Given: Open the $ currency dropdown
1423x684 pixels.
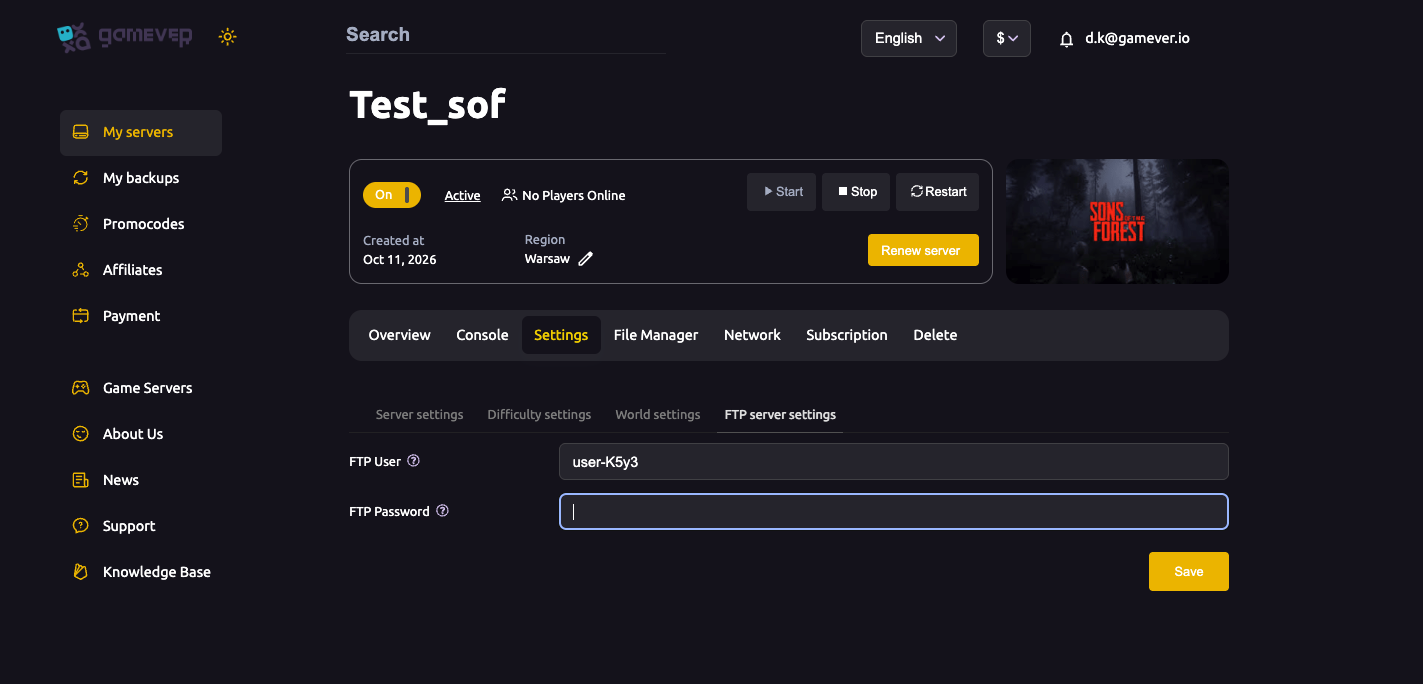Looking at the screenshot, I should 1007,38.
